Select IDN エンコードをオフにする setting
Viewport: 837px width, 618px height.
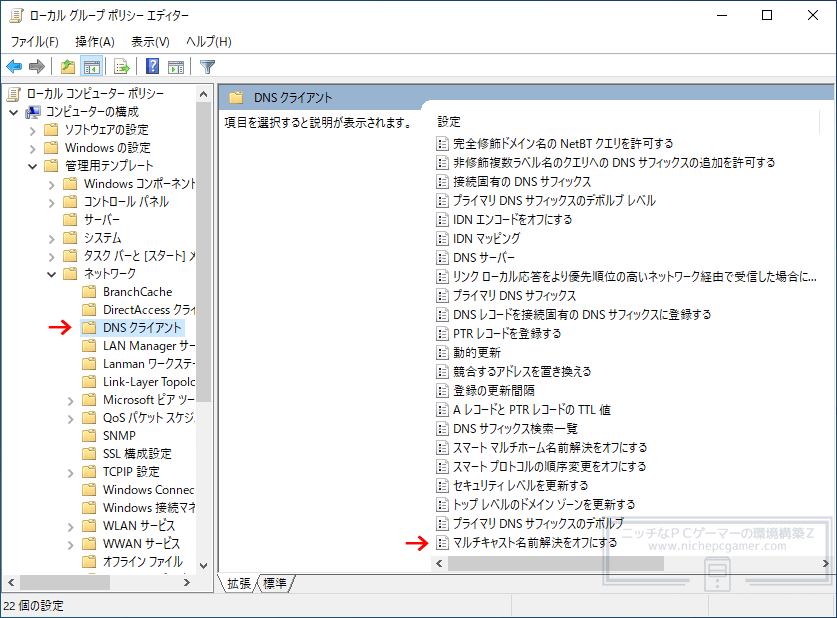coord(512,219)
